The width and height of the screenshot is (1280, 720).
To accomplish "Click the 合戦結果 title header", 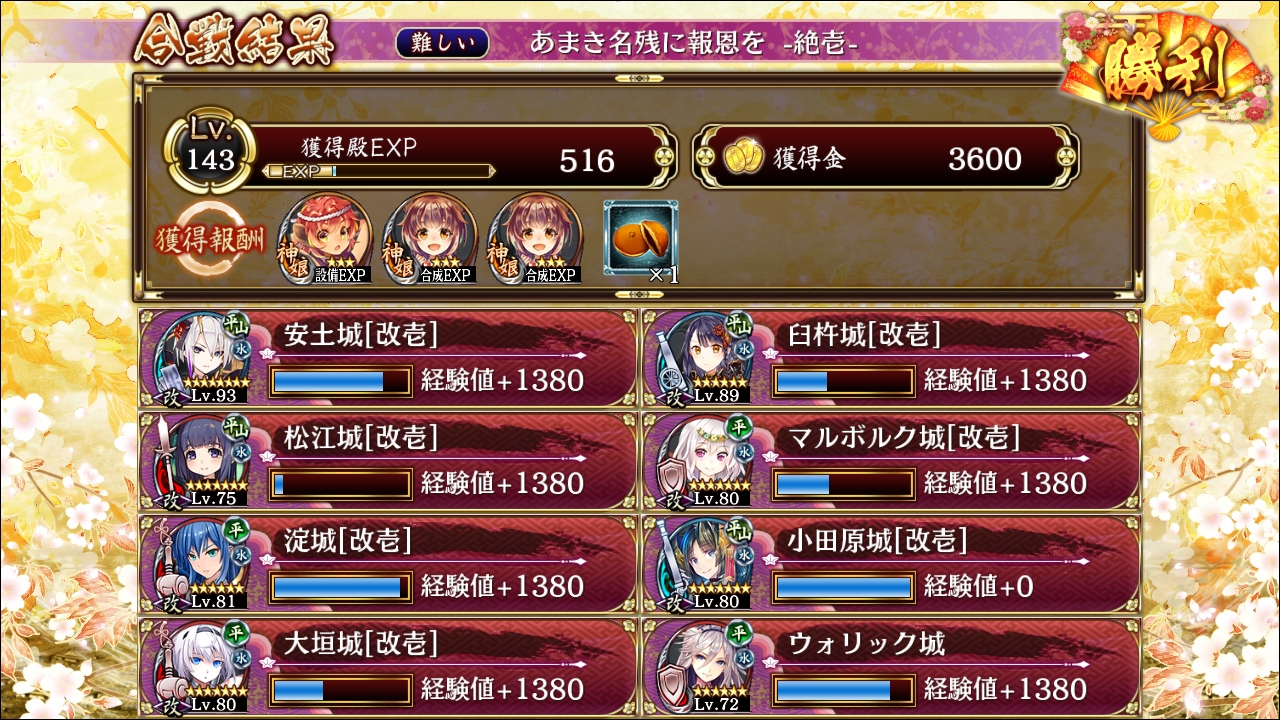I will 233,41.
